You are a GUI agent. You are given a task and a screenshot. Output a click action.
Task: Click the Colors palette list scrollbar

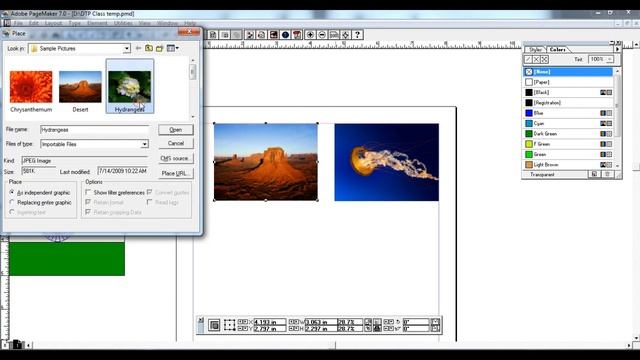pyautogui.click(x=617, y=118)
